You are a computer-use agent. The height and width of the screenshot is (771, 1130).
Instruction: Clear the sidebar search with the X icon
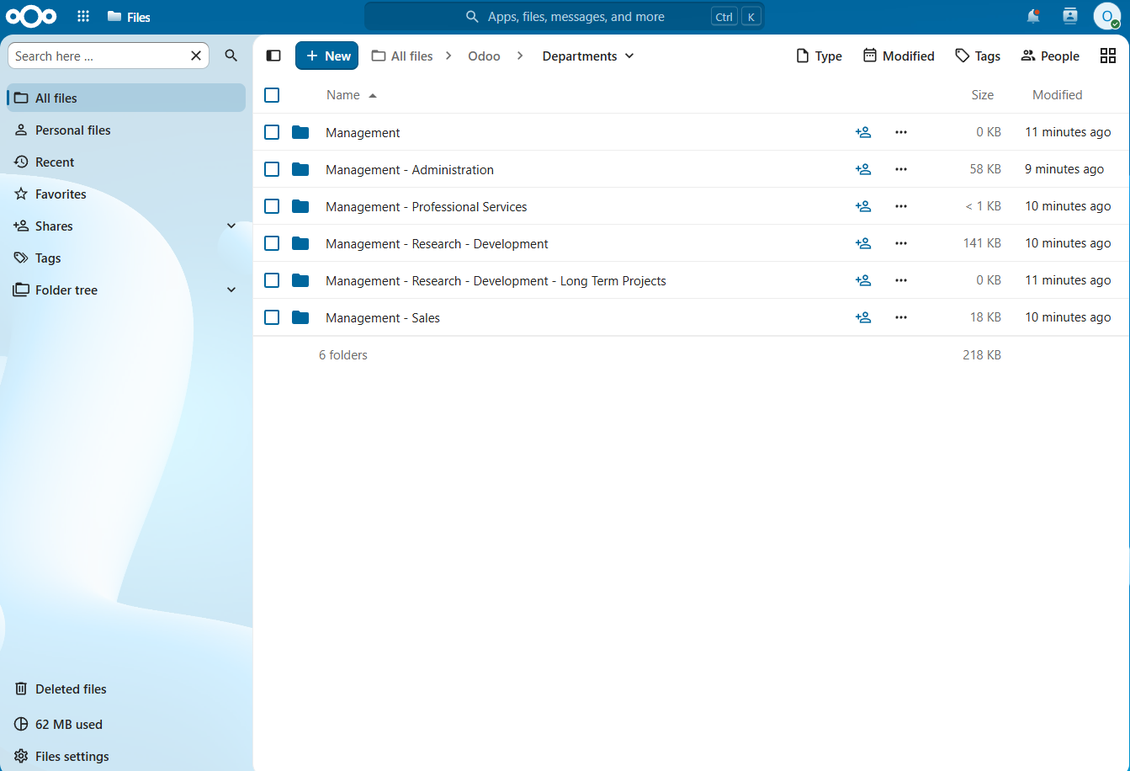coord(195,55)
